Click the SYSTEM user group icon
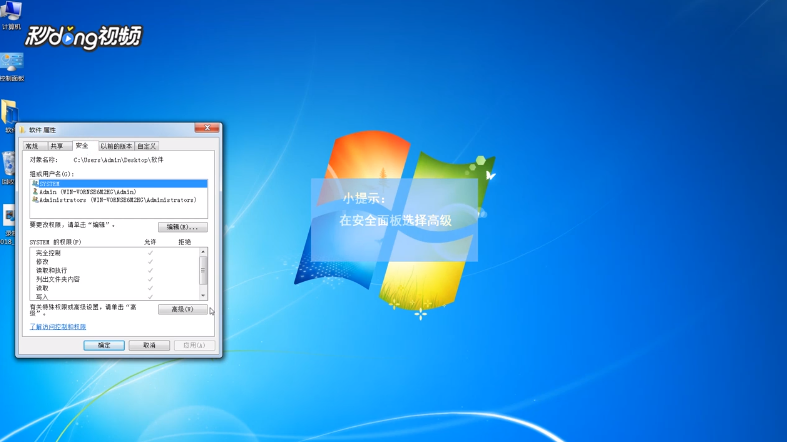Viewport: 787px width, 442px height. pos(35,184)
